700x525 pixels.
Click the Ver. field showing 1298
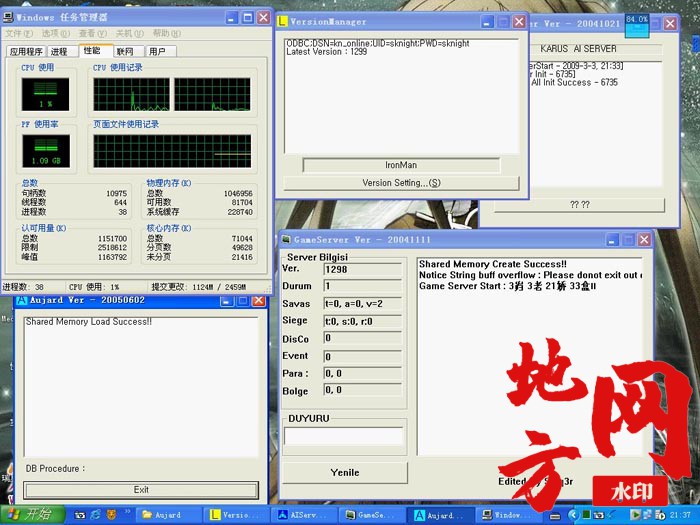[362, 269]
